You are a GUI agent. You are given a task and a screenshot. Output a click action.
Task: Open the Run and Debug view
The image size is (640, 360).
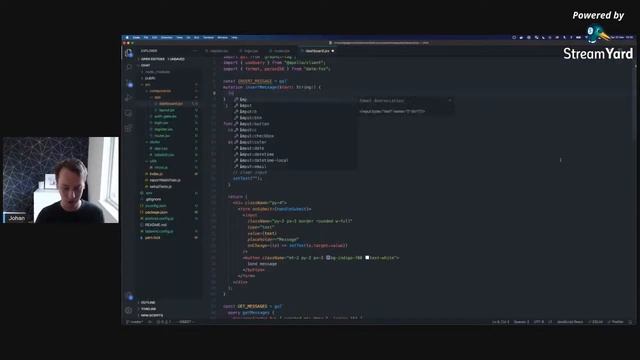pyautogui.click(x=129, y=98)
